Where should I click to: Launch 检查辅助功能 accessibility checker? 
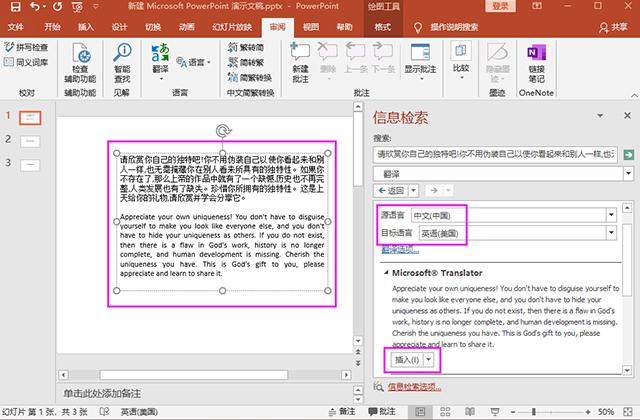point(80,62)
